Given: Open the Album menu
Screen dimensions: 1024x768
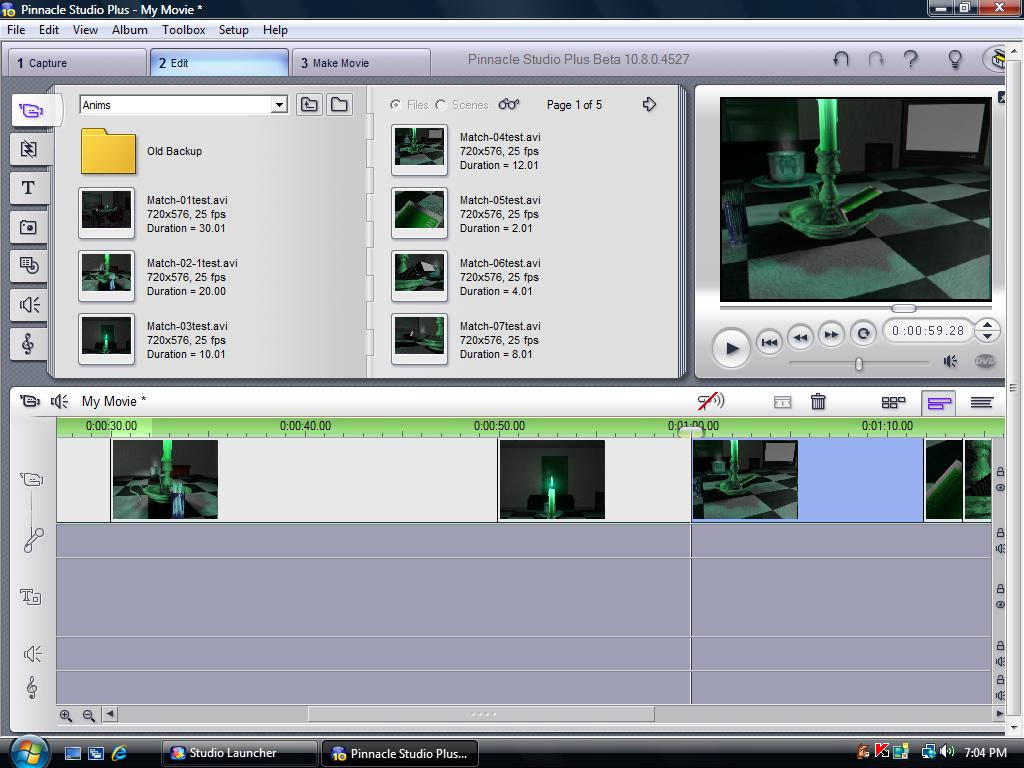Looking at the screenshot, I should coord(129,30).
